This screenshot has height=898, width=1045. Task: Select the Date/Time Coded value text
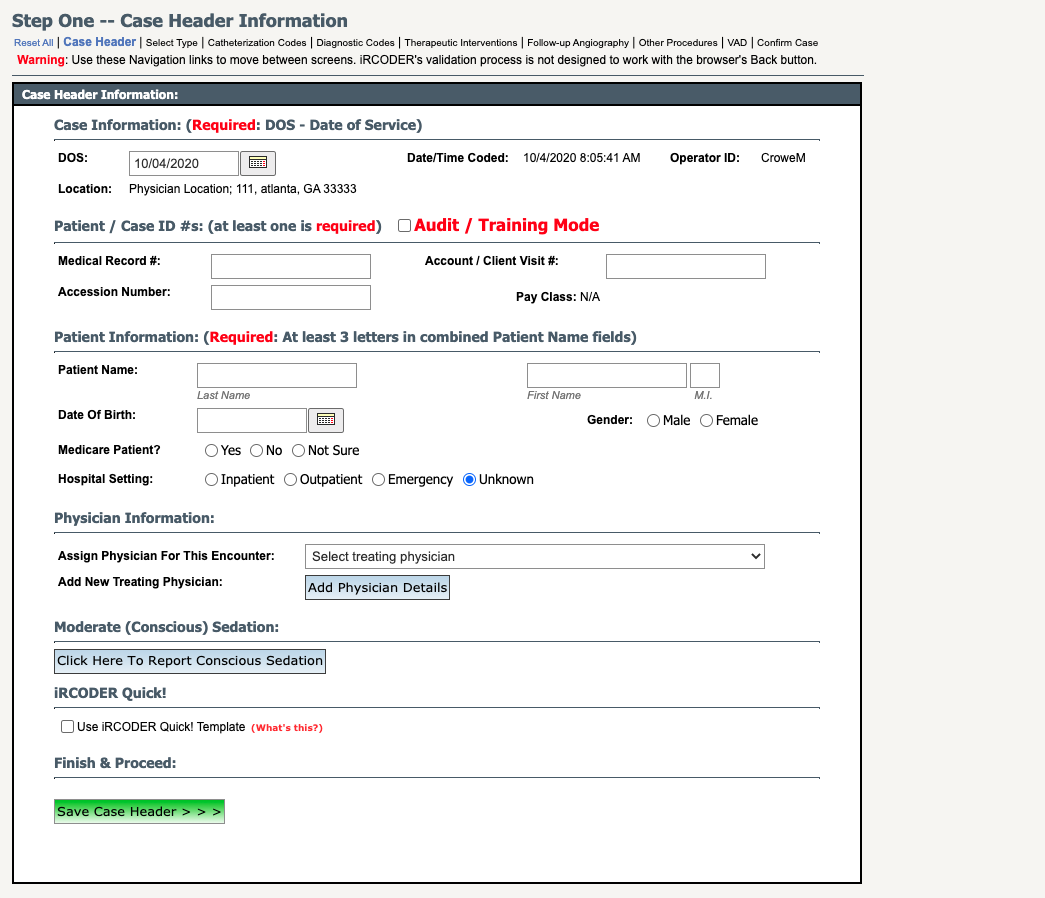(581, 158)
